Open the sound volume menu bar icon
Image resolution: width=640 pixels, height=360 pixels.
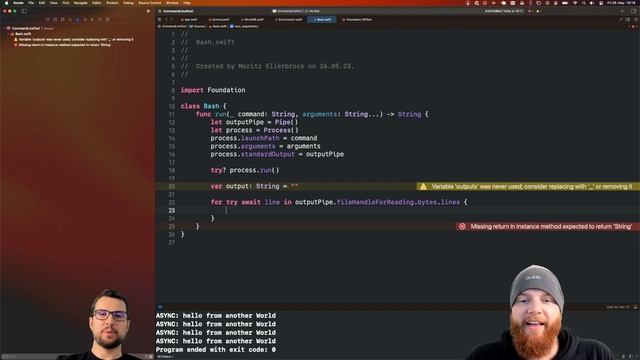pyautogui.click(x=592, y=3)
